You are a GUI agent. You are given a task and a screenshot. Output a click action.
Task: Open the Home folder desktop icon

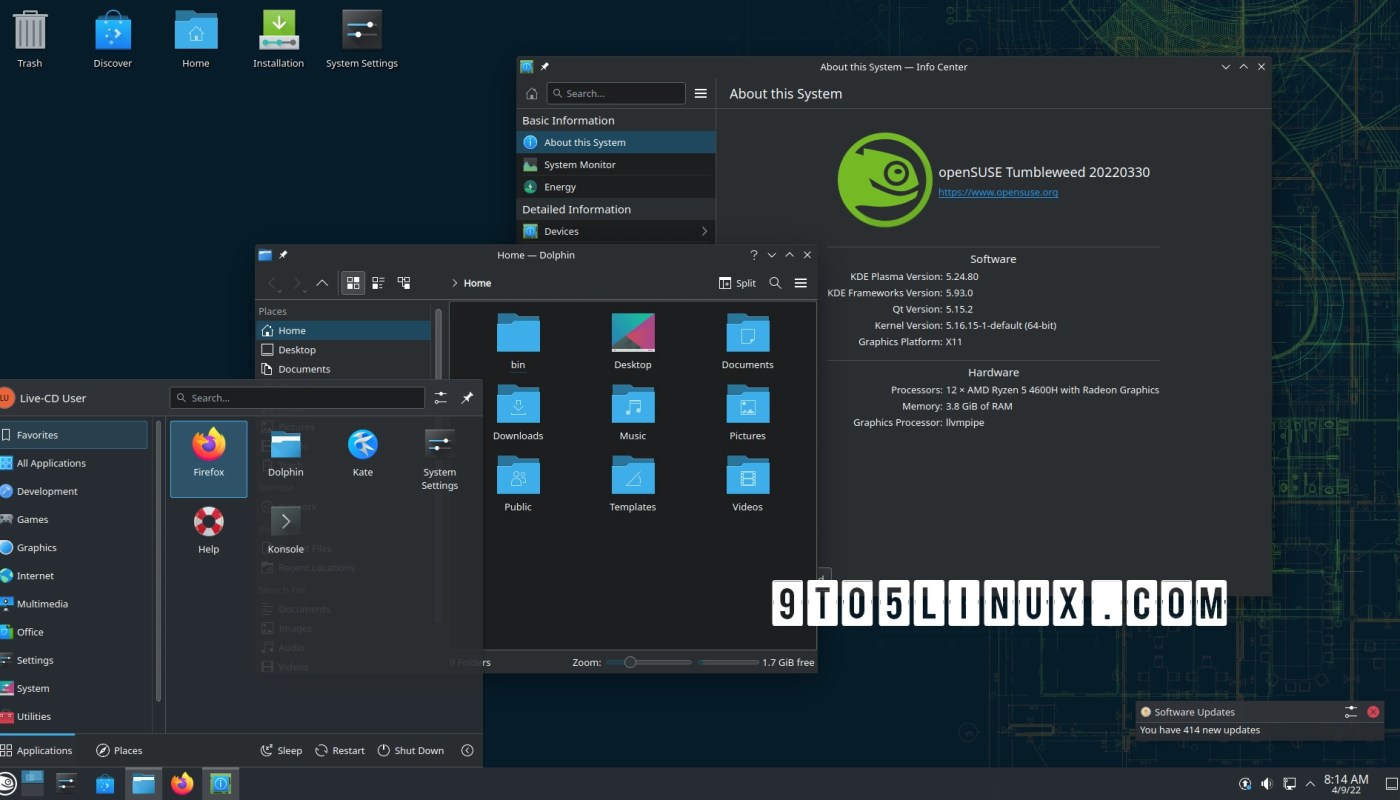tap(196, 40)
